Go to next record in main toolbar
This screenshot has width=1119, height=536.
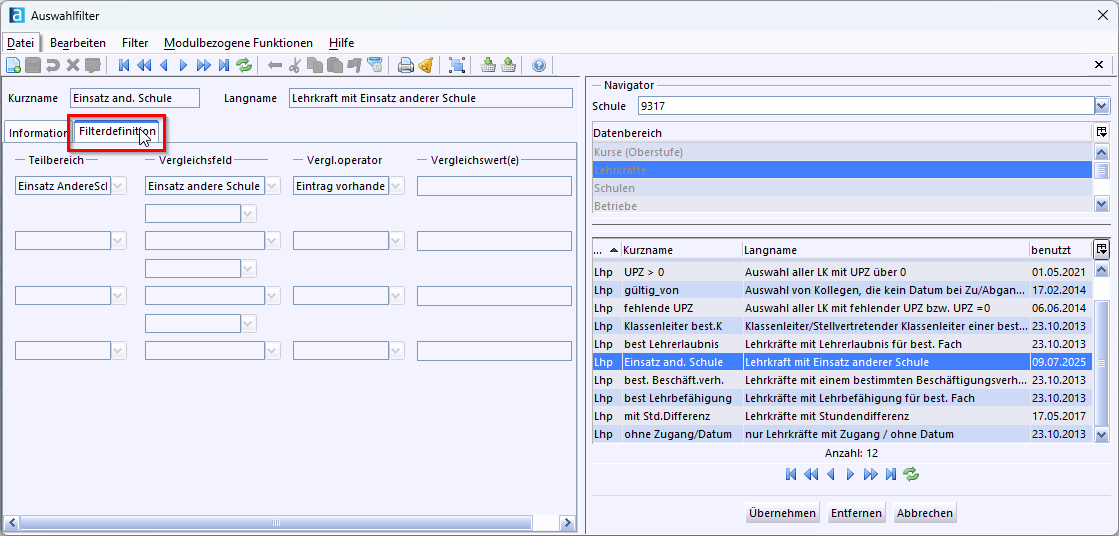point(183,66)
